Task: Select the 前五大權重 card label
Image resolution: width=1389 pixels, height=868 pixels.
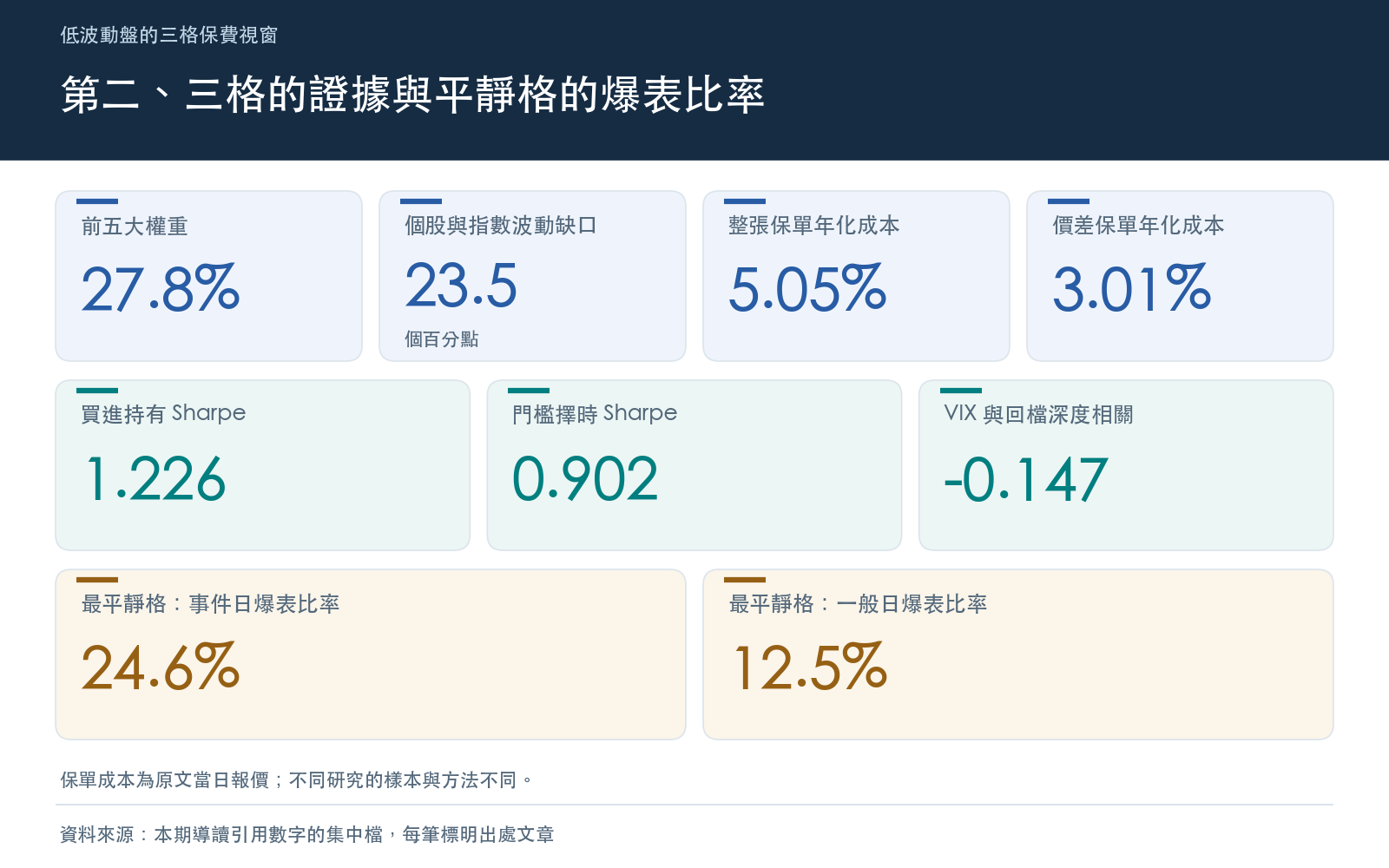Action: pos(135,227)
